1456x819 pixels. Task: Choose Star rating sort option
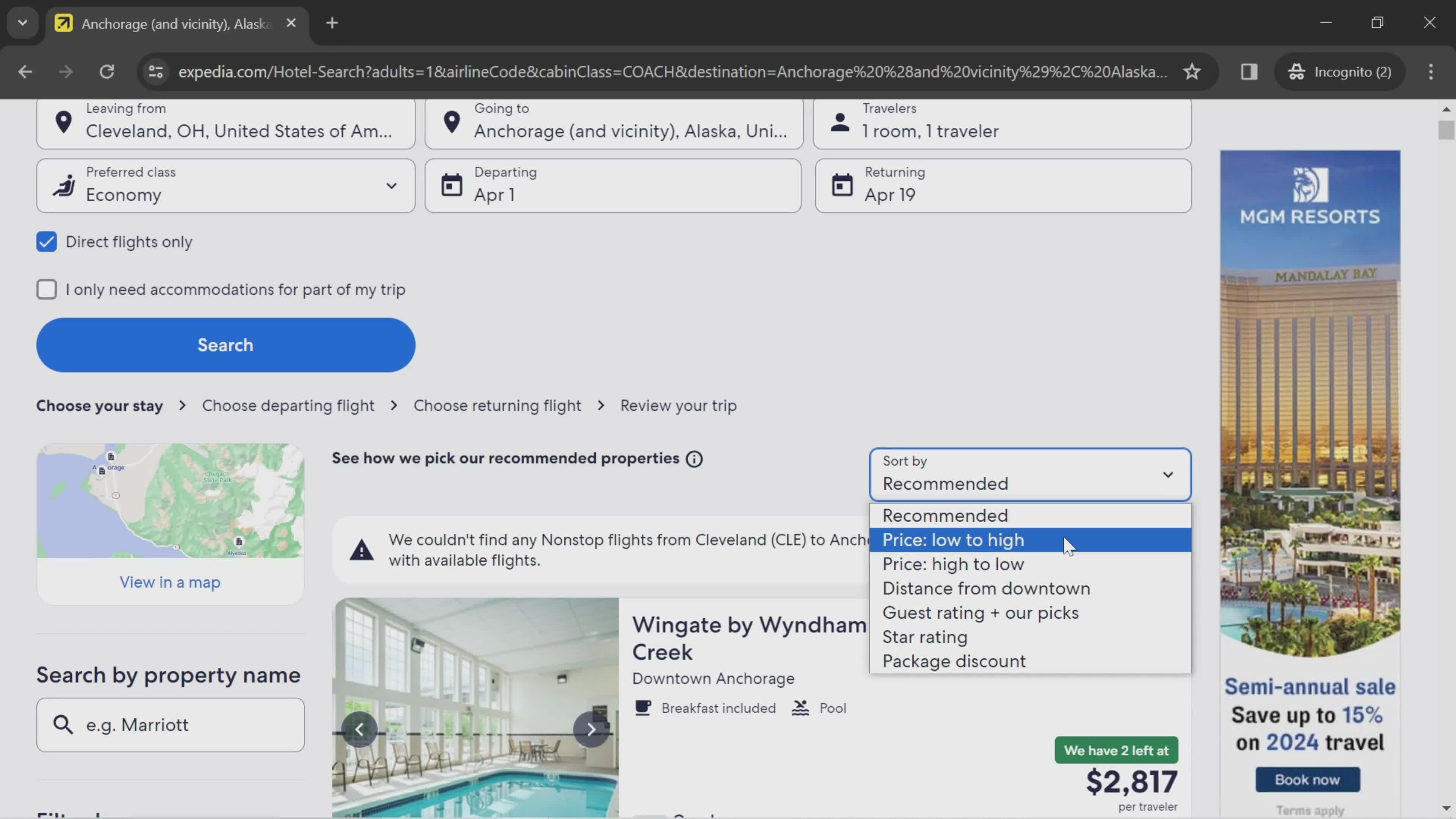pos(1030,637)
